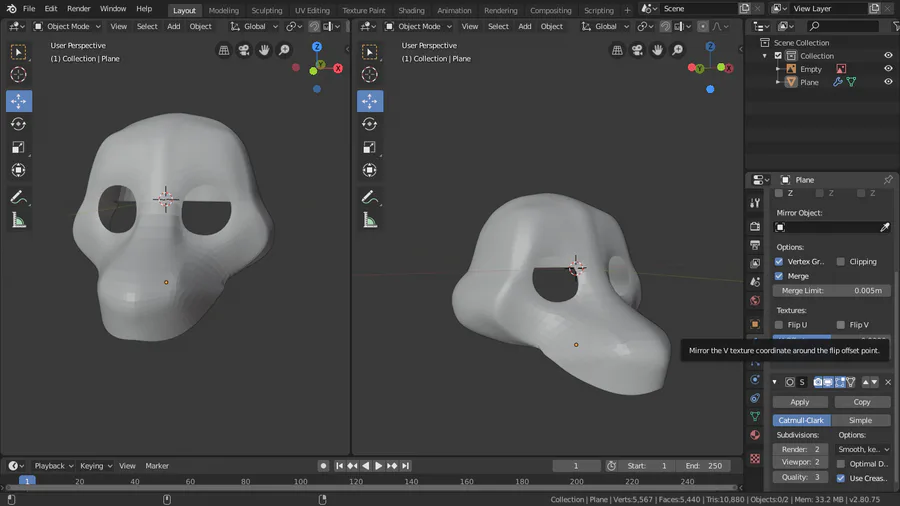
Task: Click the Apply modifier button
Action: (x=800, y=402)
